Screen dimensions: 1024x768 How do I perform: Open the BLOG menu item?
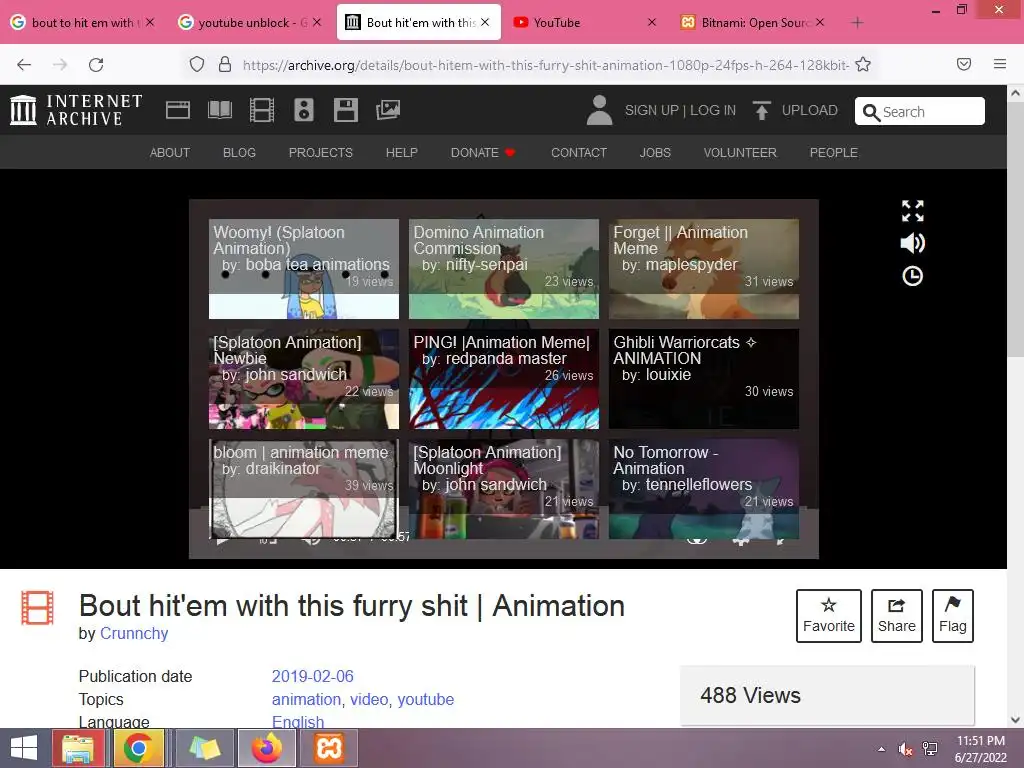click(x=239, y=152)
